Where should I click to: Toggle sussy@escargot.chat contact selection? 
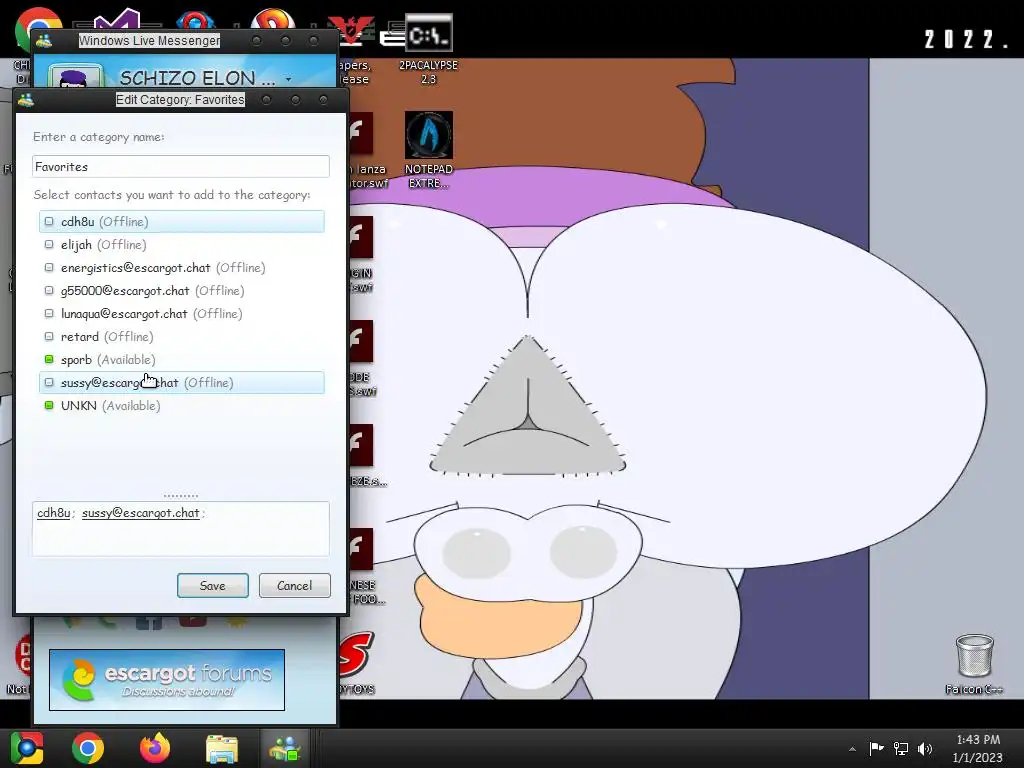pyautogui.click(x=182, y=383)
